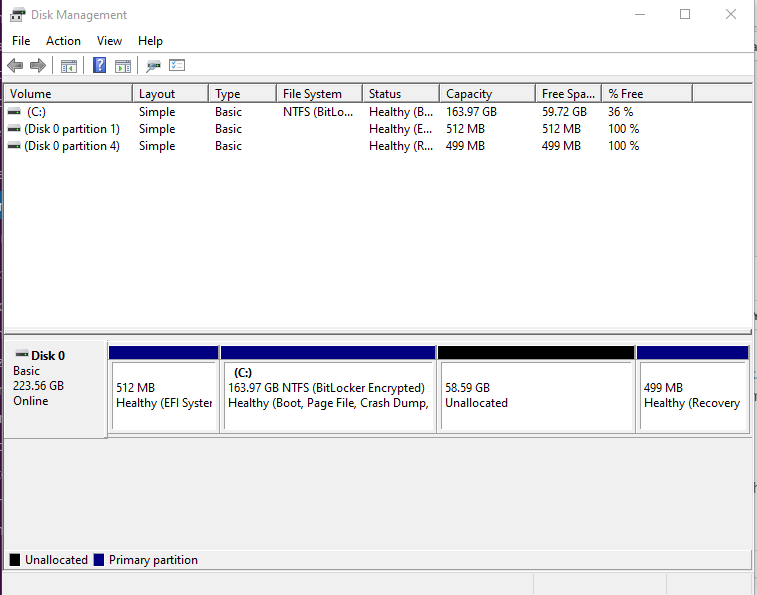This screenshot has height=595, width=757.
Task: Open the File menu
Action: [21, 41]
